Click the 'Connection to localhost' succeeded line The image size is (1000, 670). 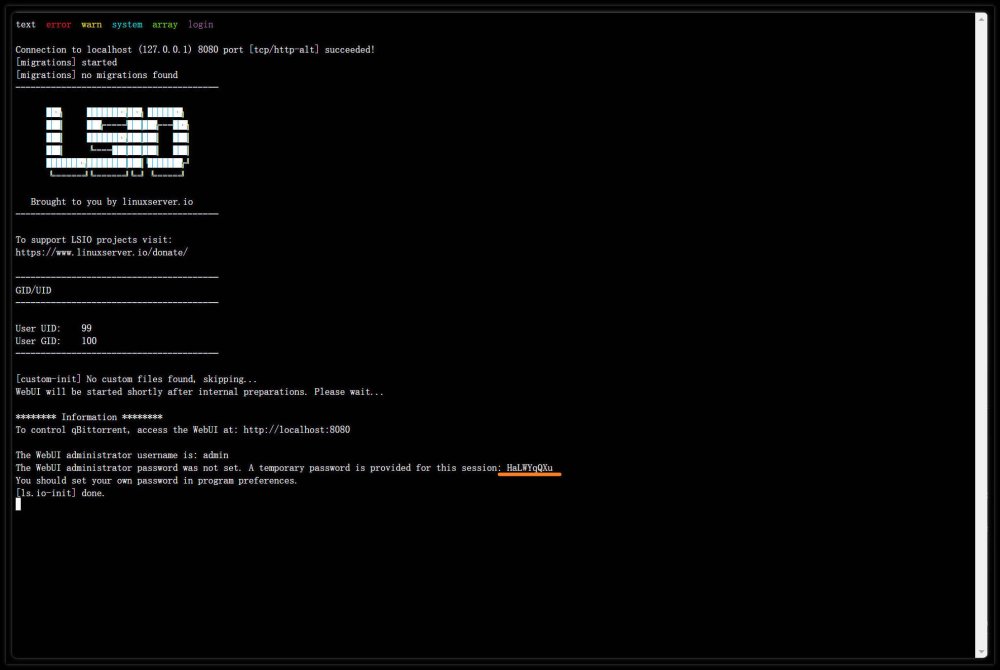click(x=195, y=50)
